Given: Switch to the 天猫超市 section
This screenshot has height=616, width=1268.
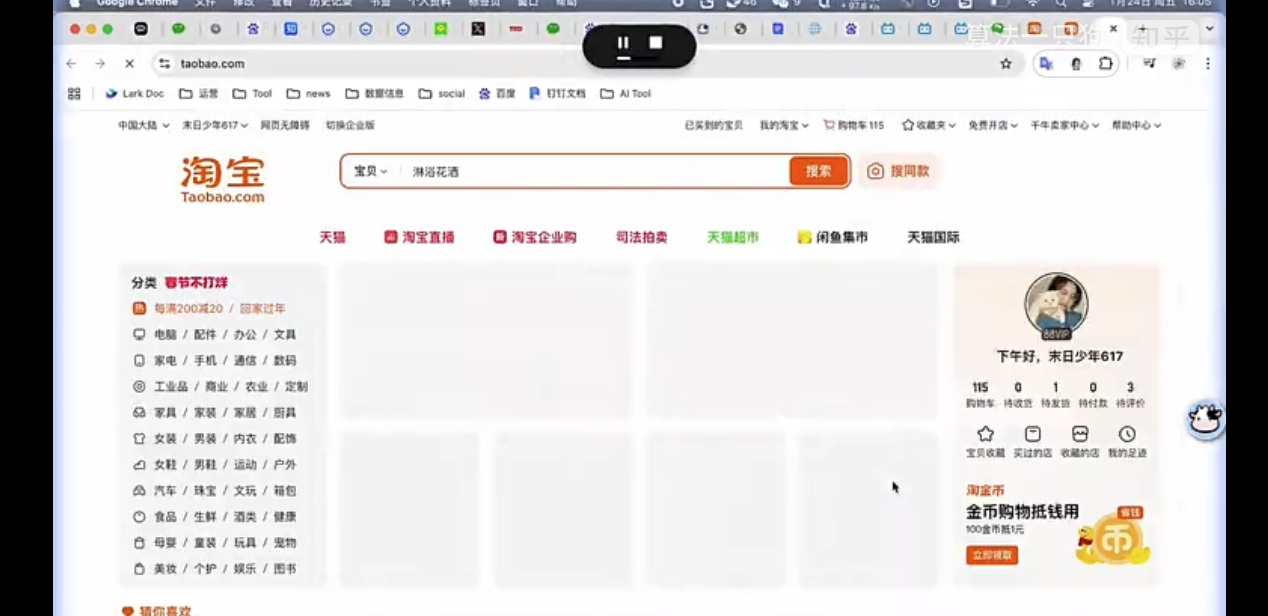Looking at the screenshot, I should 734,237.
